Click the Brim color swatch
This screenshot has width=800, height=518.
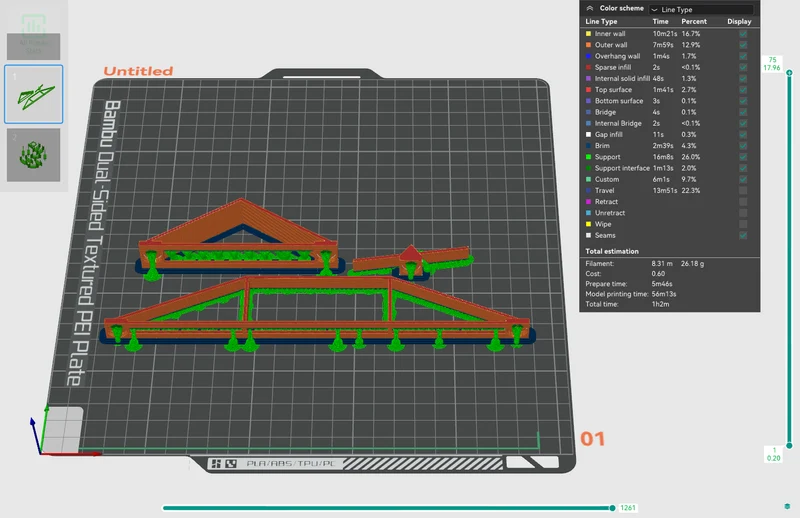coord(588,146)
